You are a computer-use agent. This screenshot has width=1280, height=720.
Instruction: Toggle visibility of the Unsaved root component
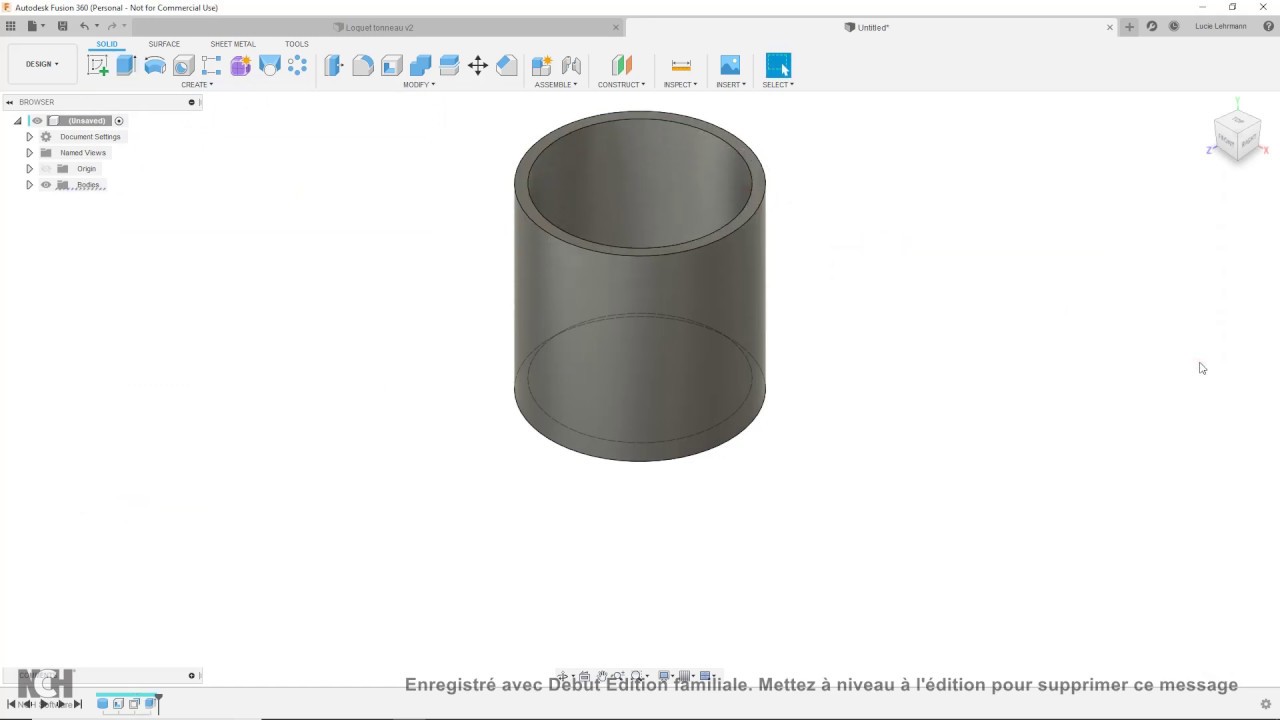(x=37, y=121)
